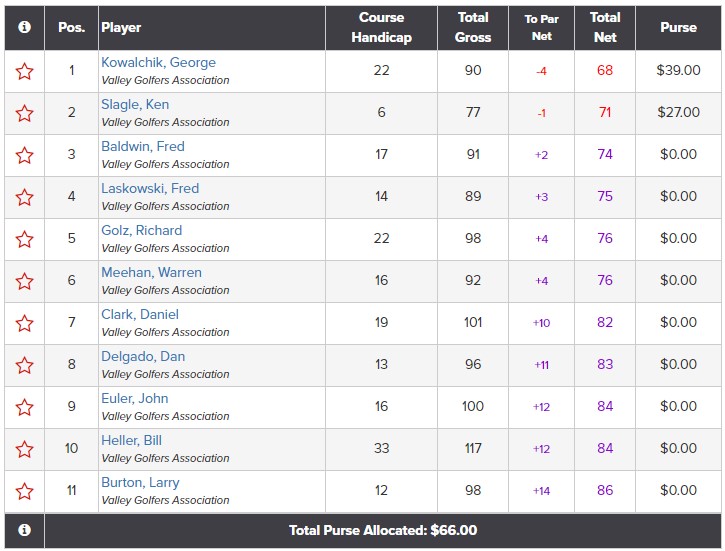Click the star icon for Larry Burton
Viewport: 725px width, 551px height.
[25, 491]
